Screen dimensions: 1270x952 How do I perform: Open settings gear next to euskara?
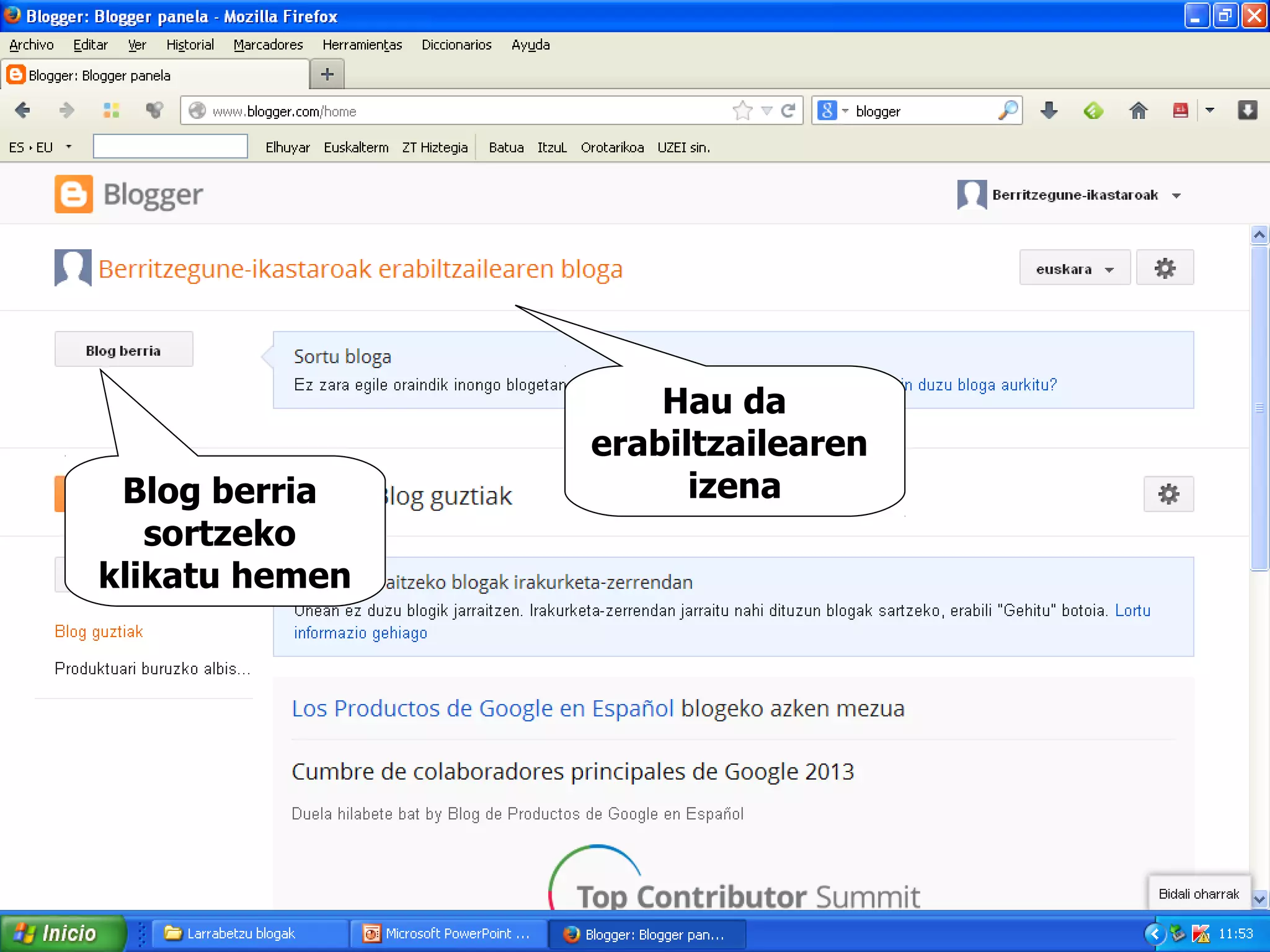[1165, 268]
